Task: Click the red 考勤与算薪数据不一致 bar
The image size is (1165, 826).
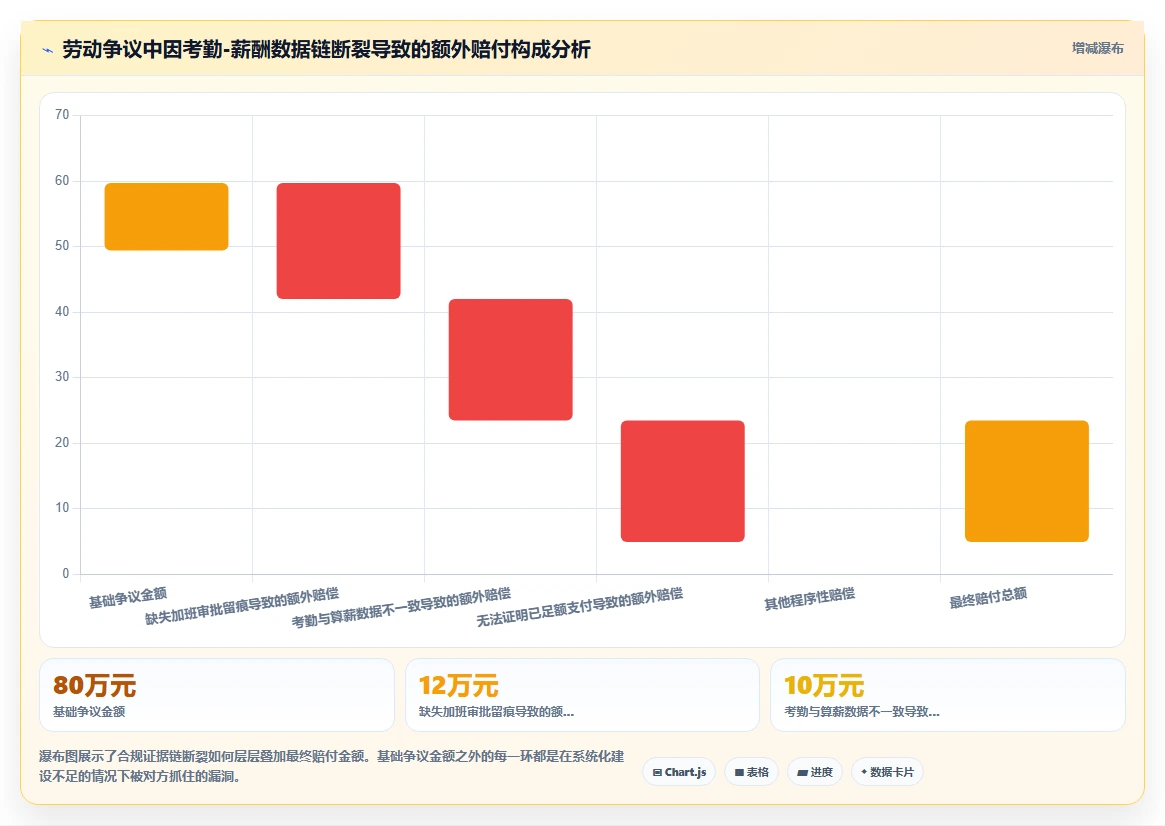Action: (510, 360)
